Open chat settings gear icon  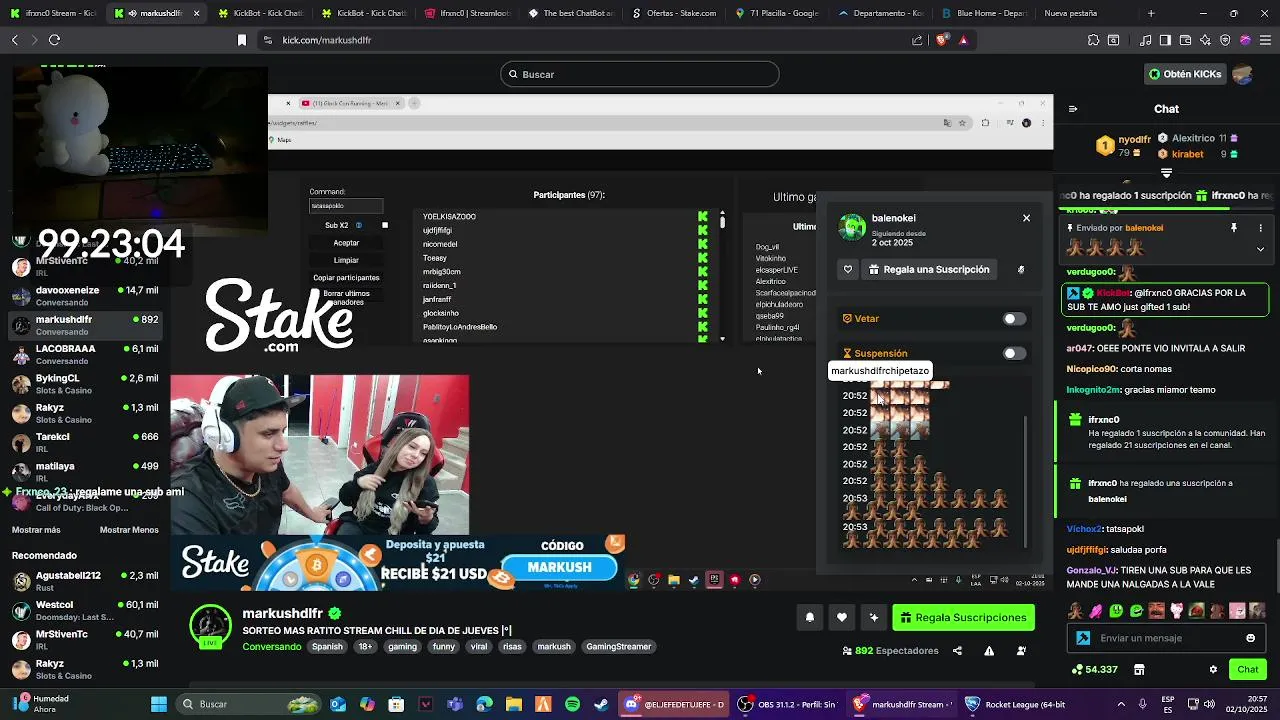[x=1213, y=669]
